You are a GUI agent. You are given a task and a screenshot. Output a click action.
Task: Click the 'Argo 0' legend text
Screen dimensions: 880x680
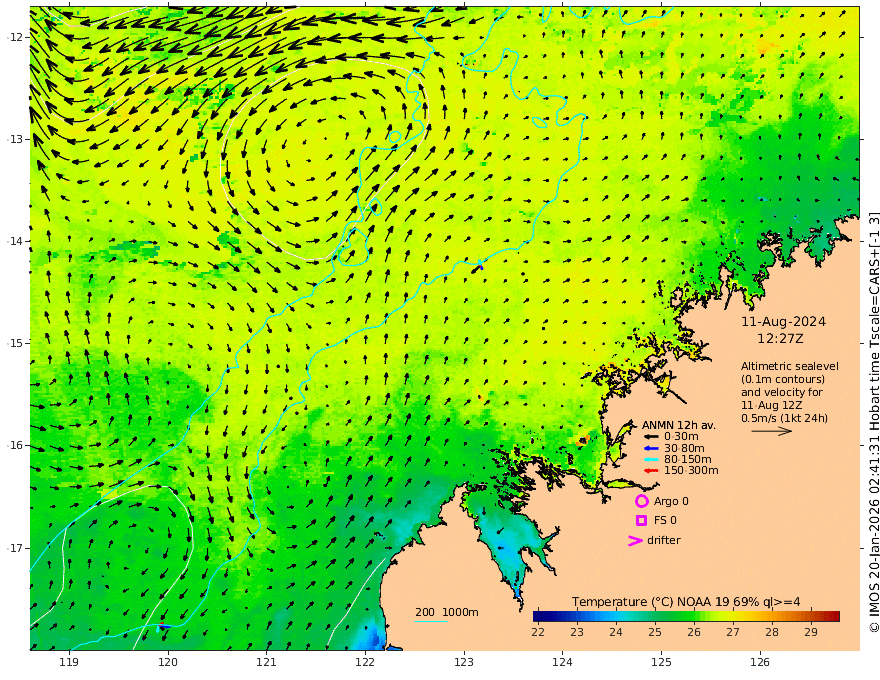tap(671, 502)
